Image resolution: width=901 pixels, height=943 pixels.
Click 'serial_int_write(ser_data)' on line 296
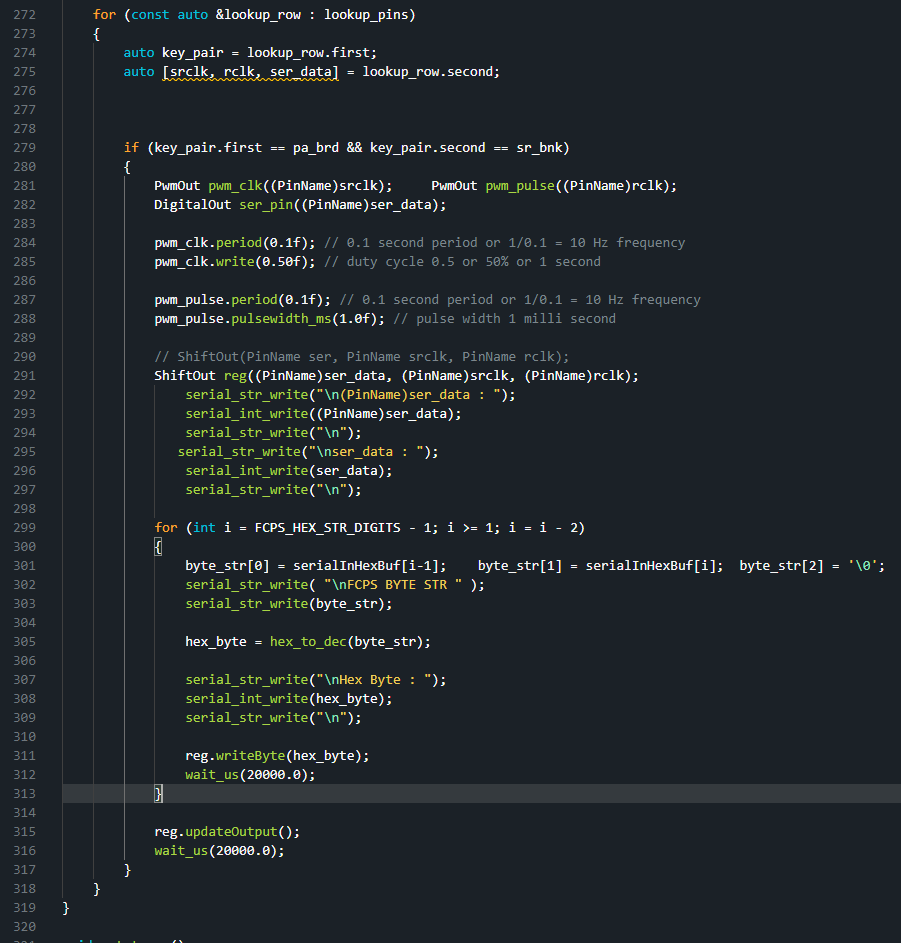pyautogui.click(x=285, y=471)
